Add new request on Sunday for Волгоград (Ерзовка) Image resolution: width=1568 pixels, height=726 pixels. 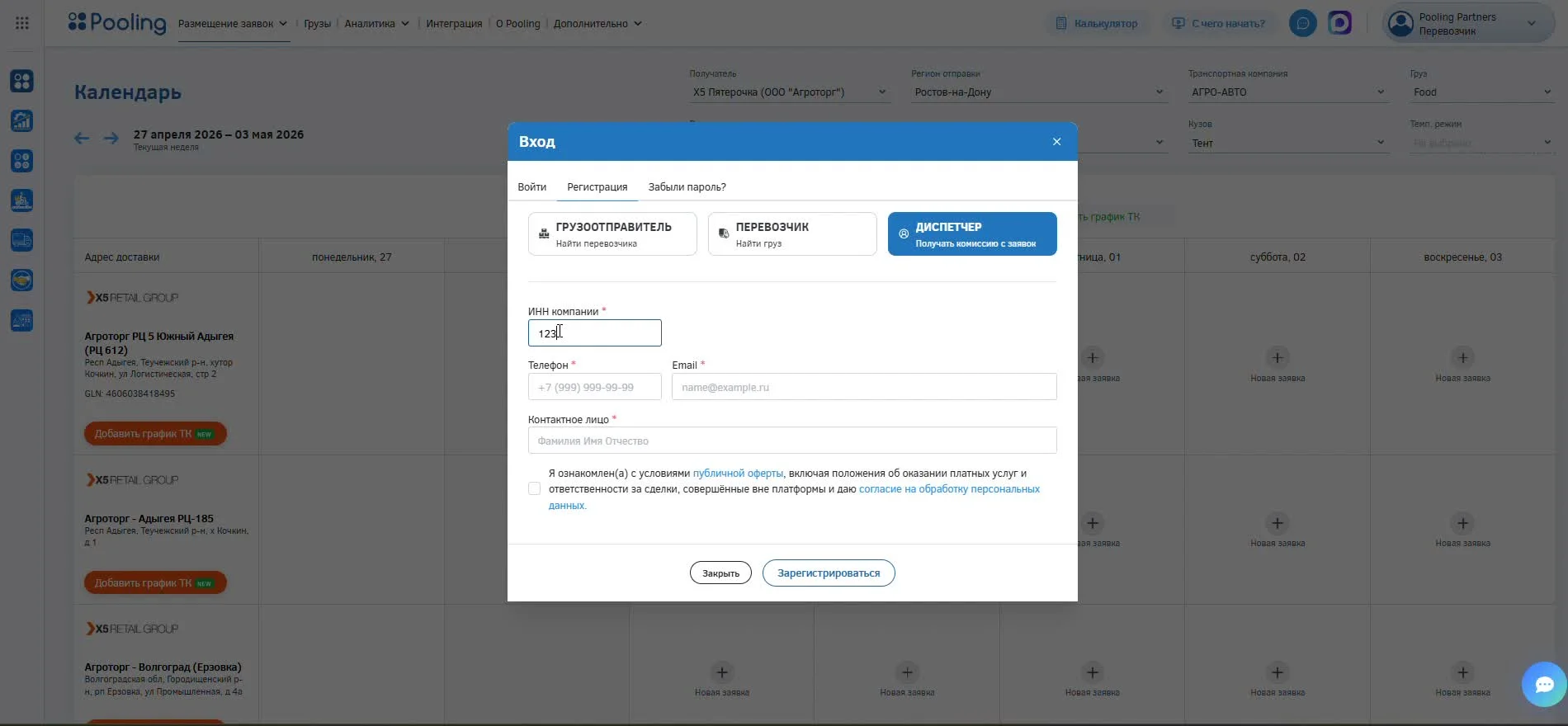pyautogui.click(x=1462, y=678)
